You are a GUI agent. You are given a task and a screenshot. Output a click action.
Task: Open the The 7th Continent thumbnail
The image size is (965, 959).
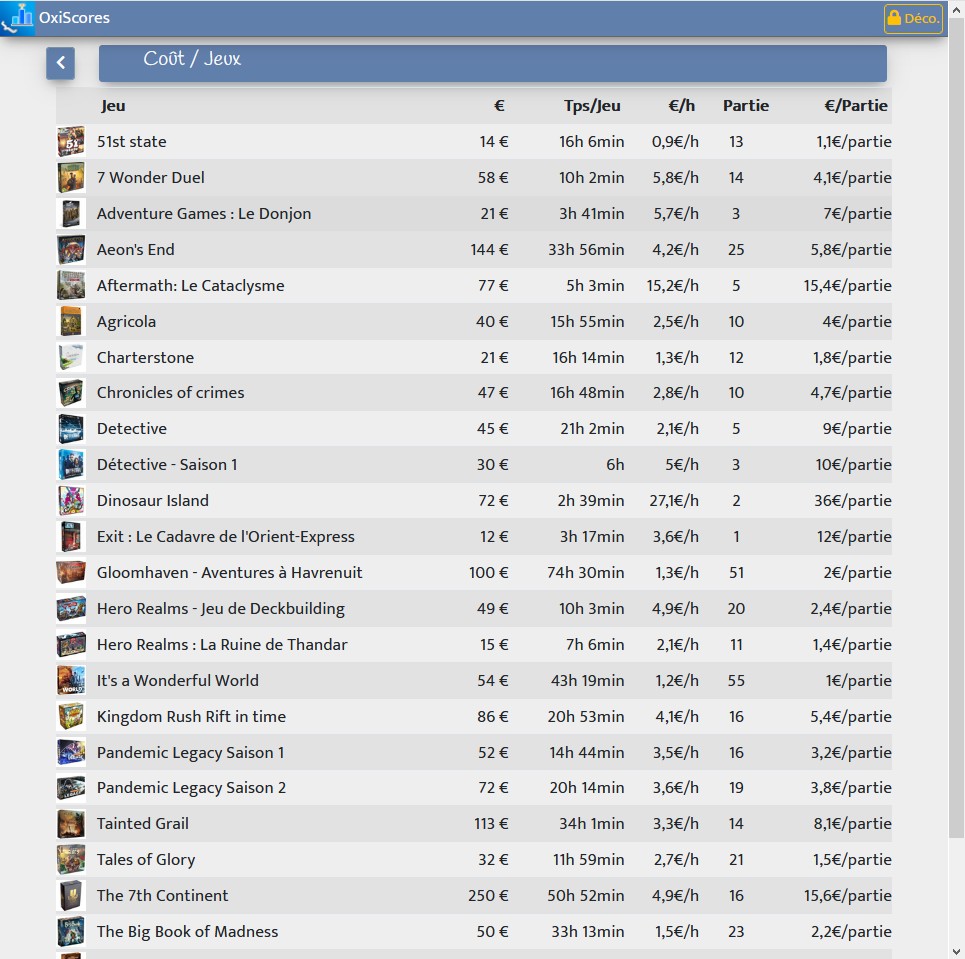pos(71,895)
